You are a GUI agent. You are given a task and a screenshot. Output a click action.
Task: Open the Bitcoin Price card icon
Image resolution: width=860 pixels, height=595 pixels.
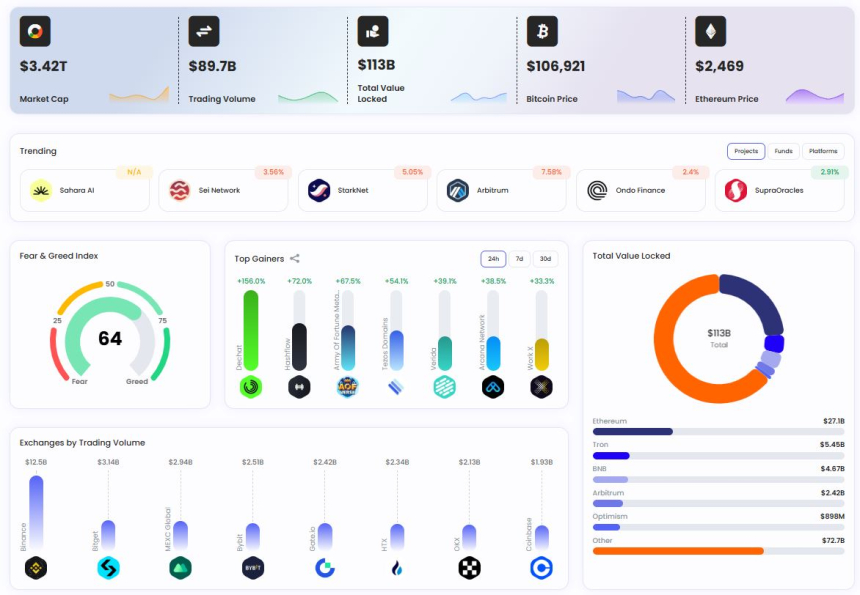(542, 31)
